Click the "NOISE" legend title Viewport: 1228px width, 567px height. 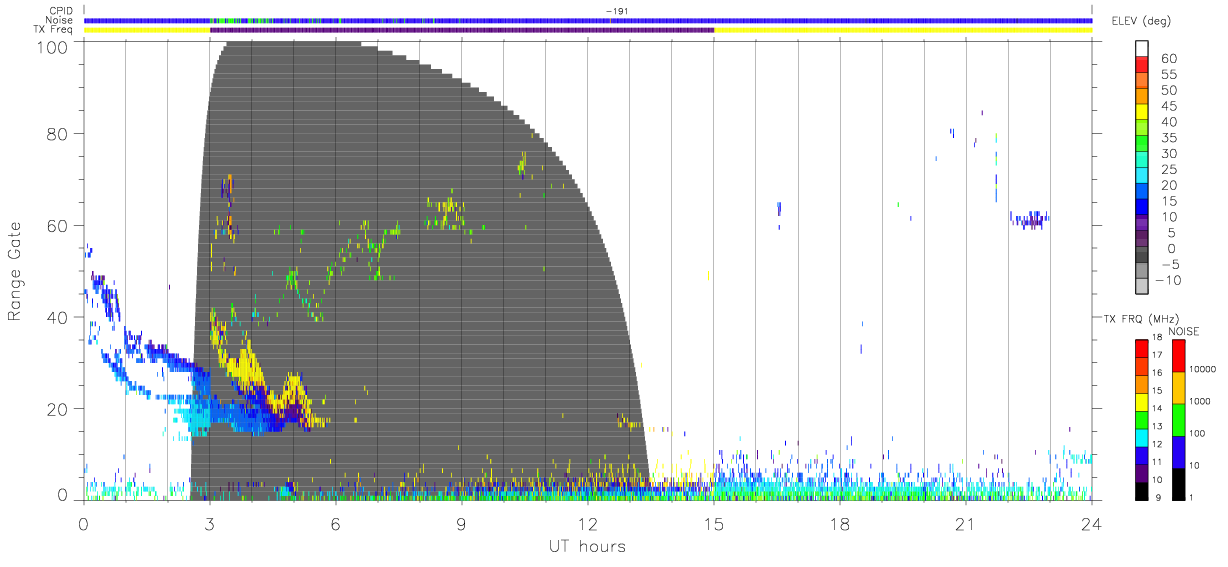1184,330
